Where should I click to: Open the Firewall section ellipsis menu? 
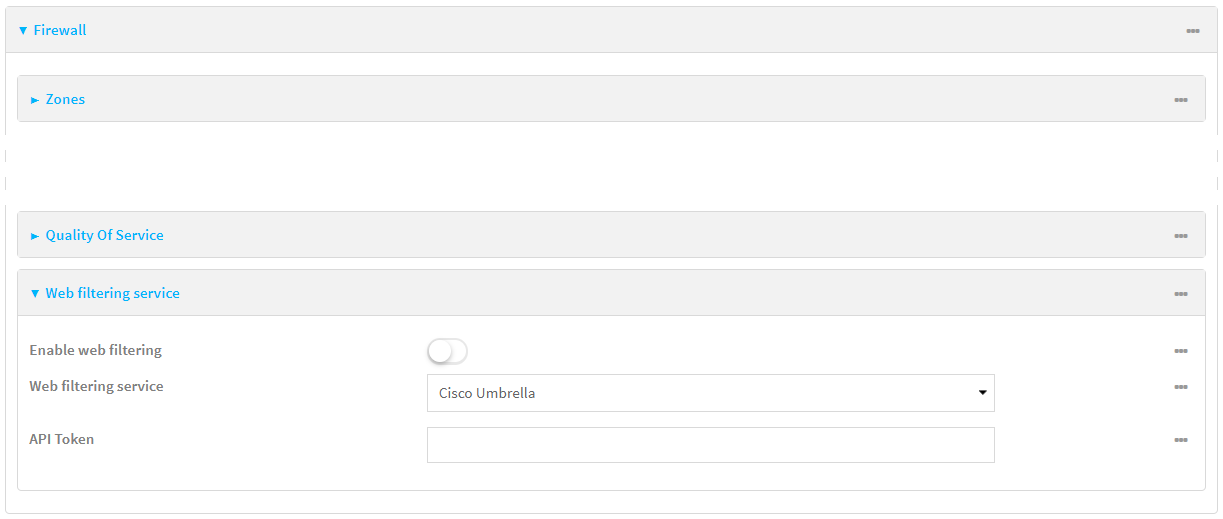[x=1192, y=31]
